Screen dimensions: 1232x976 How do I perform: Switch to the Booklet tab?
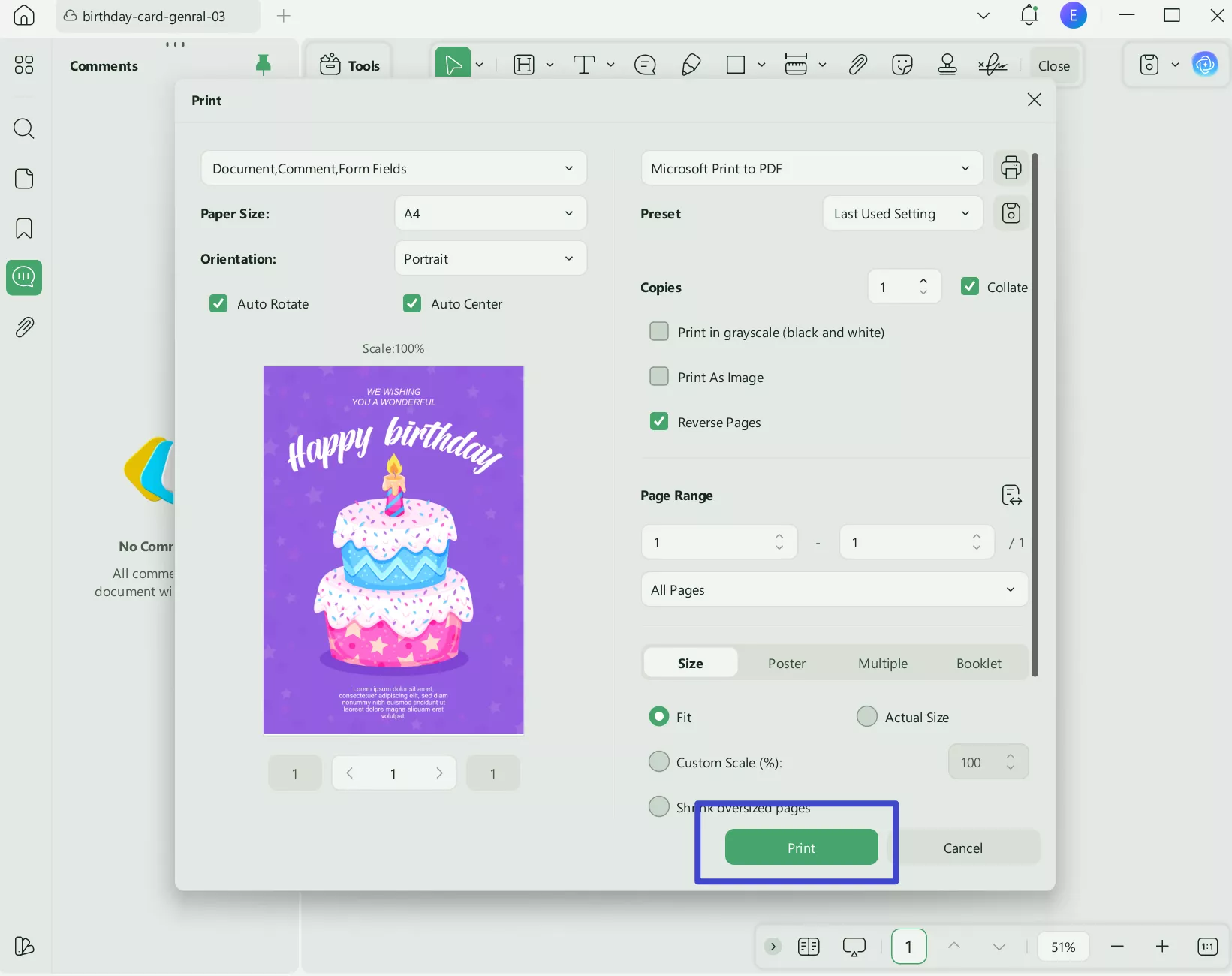click(x=978, y=664)
